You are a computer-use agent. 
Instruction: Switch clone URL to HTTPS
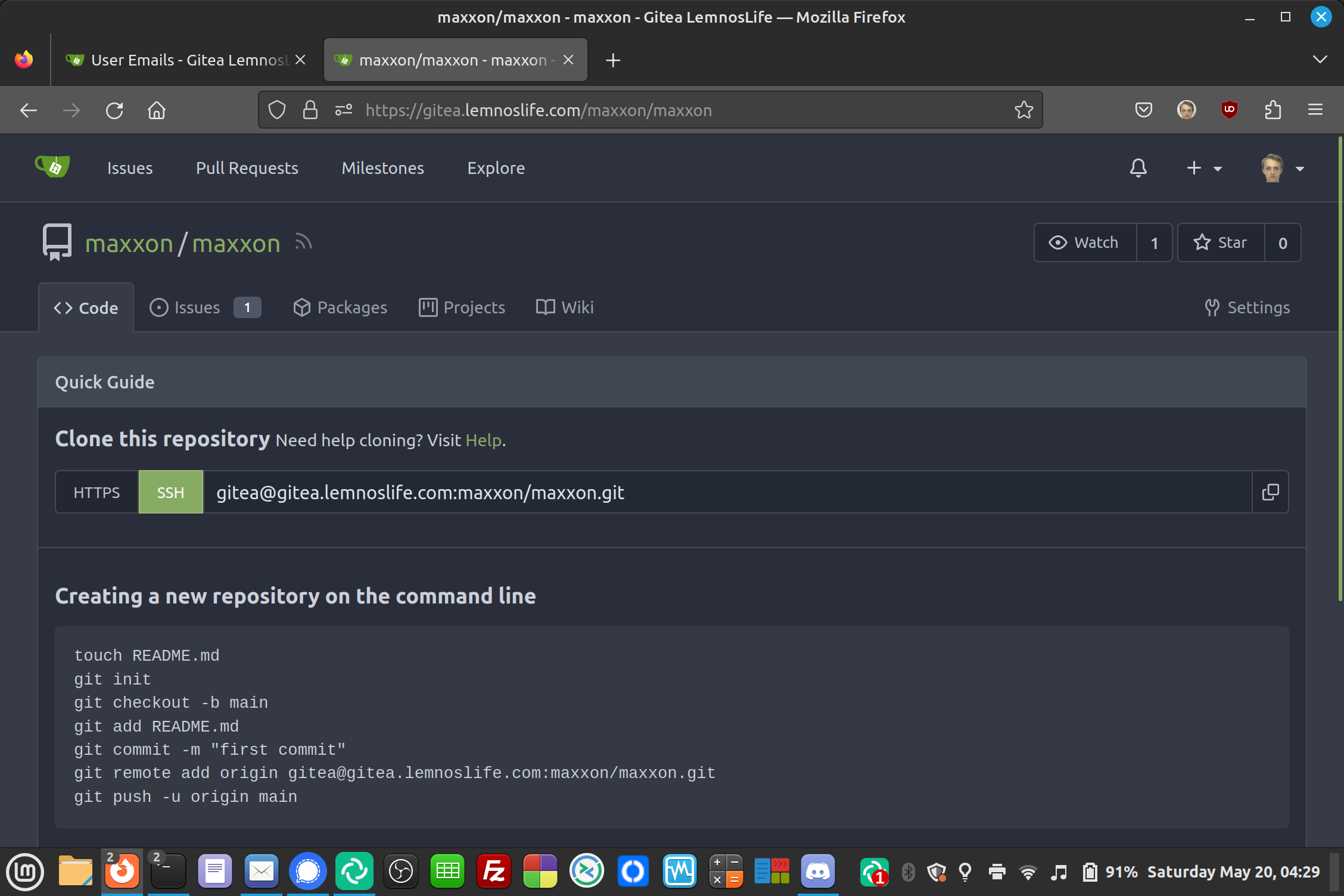pyautogui.click(x=97, y=492)
